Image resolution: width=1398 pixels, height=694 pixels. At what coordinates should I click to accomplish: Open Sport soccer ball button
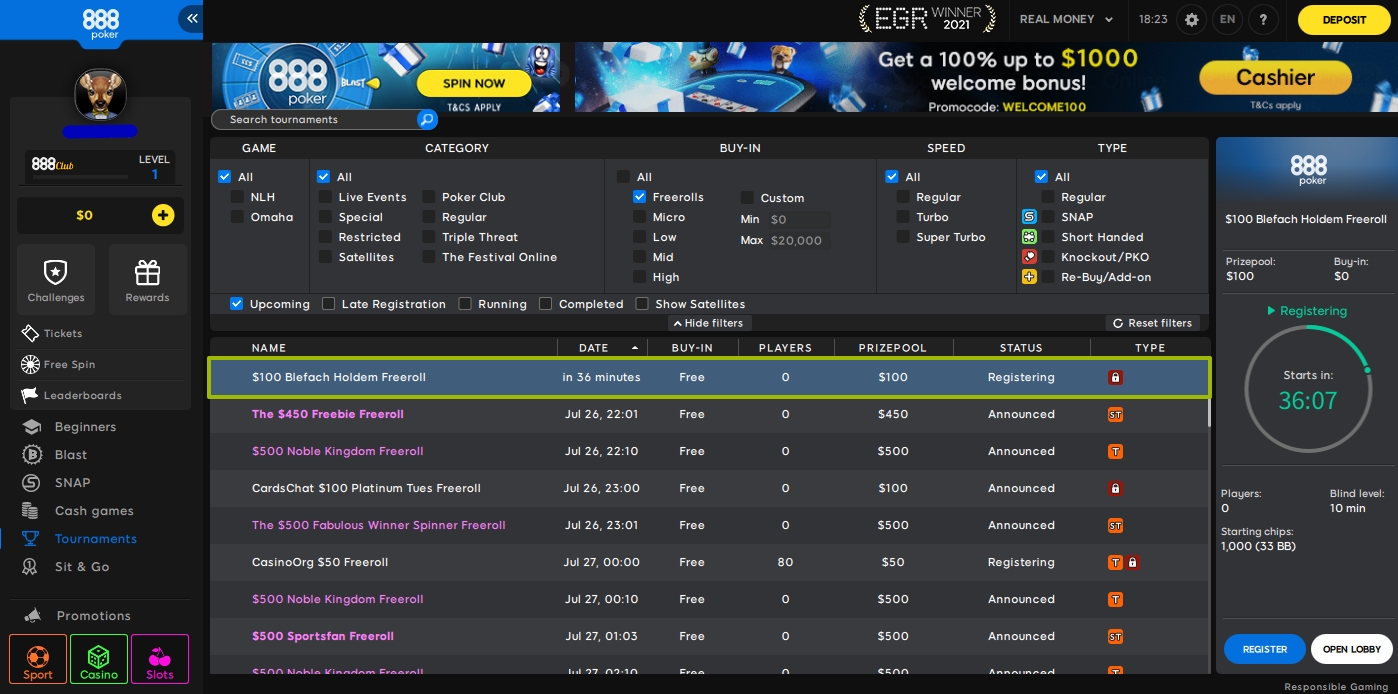tap(38, 659)
